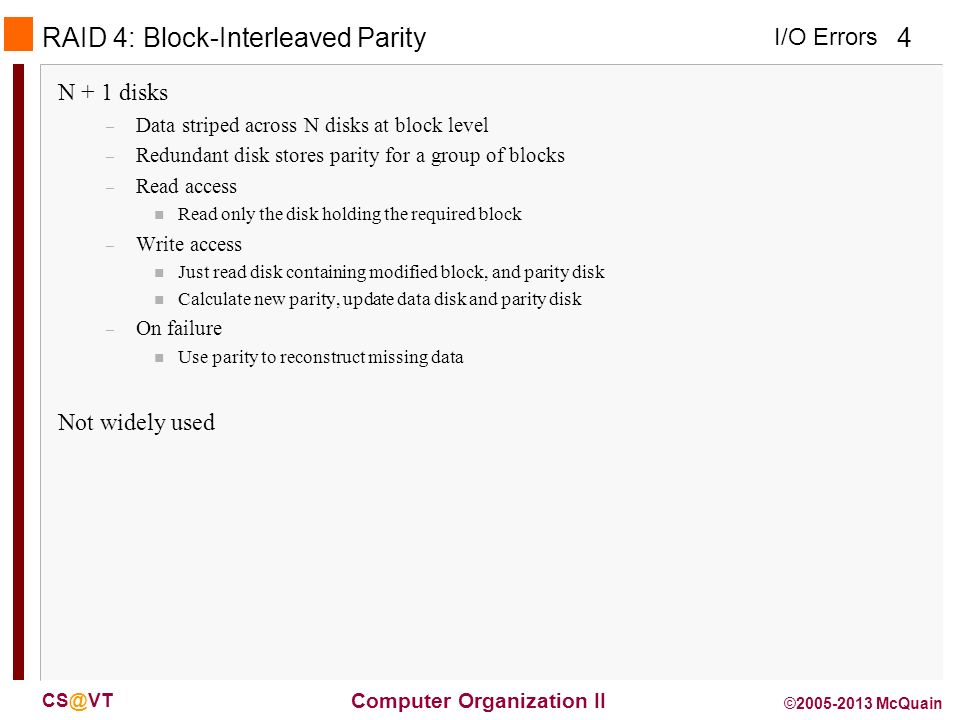Click the slide title RAID 4: Block-Interleaved Parity
Viewport: 960px width, 720px height.
[234, 38]
